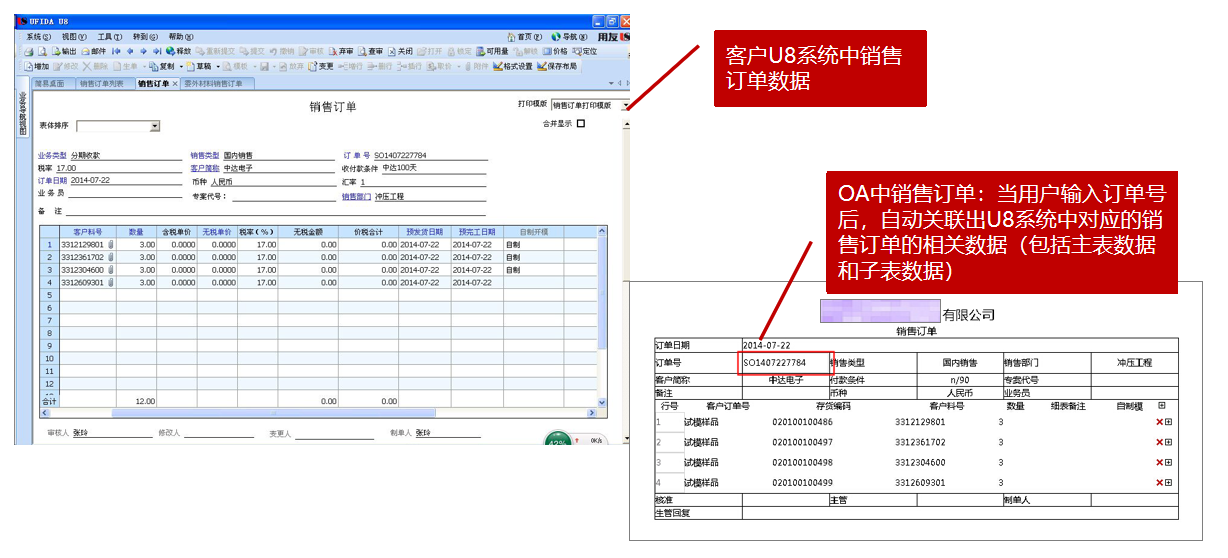
Task: Open the 表体排序 dropdown
Action: coord(155,126)
